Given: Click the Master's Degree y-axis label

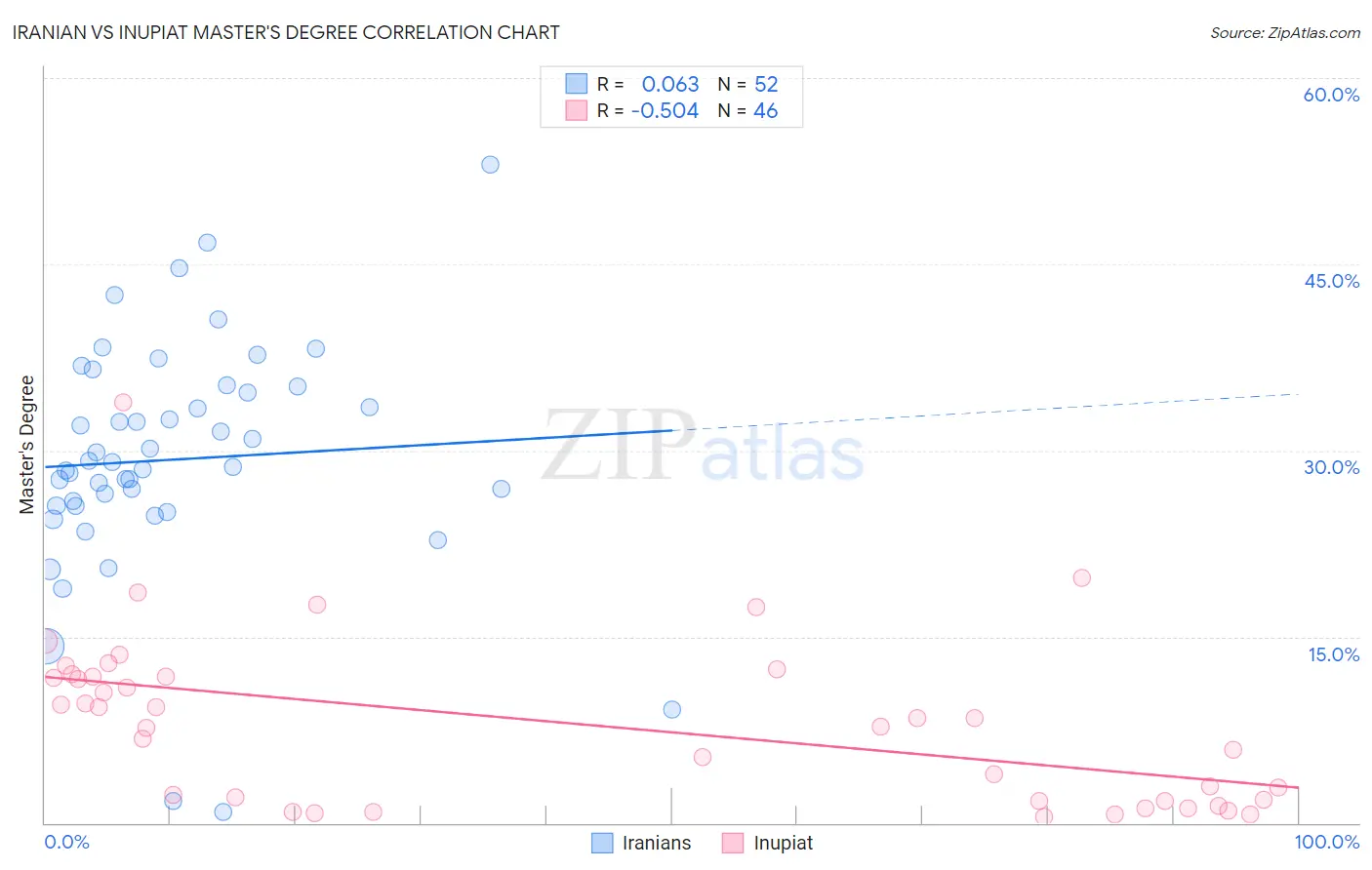Looking at the screenshot, I should pos(27,444).
